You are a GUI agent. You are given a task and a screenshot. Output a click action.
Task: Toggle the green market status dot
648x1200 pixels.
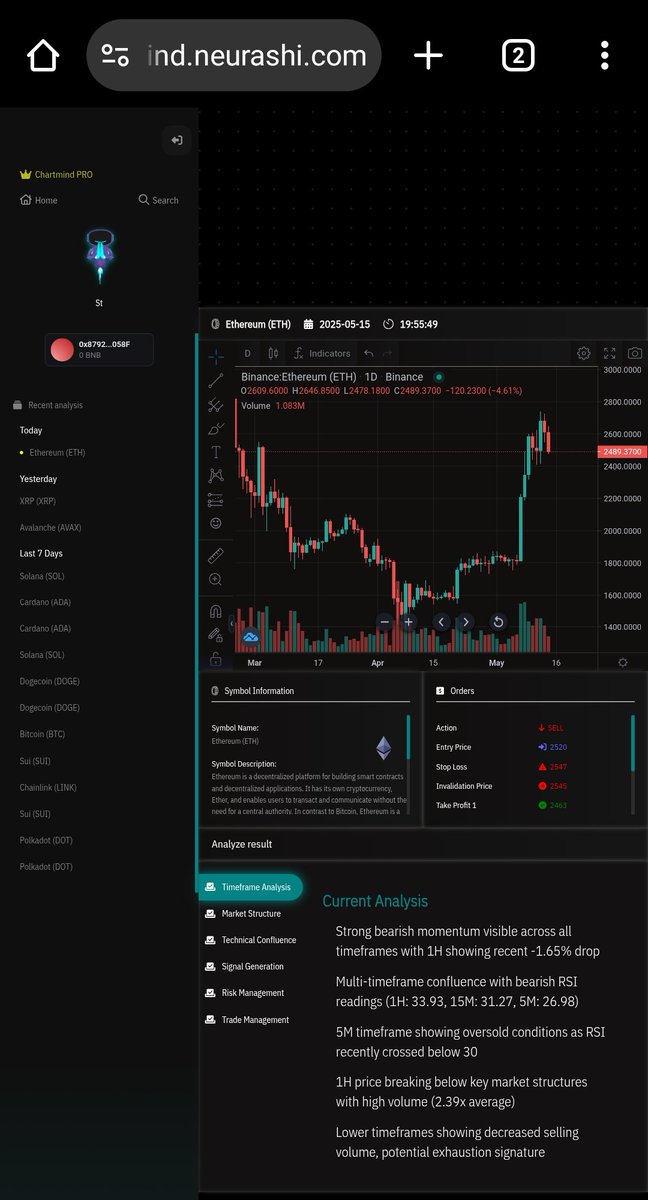coord(438,377)
